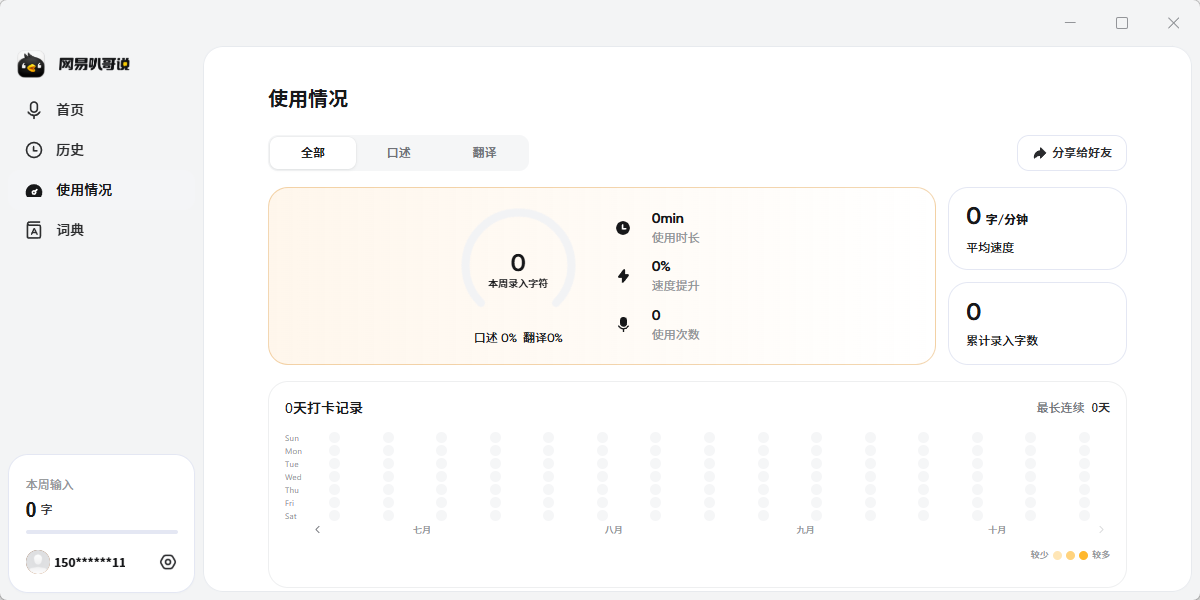Switch to the 口述 tab
Viewport: 1200px width, 600px height.
[399, 153]
